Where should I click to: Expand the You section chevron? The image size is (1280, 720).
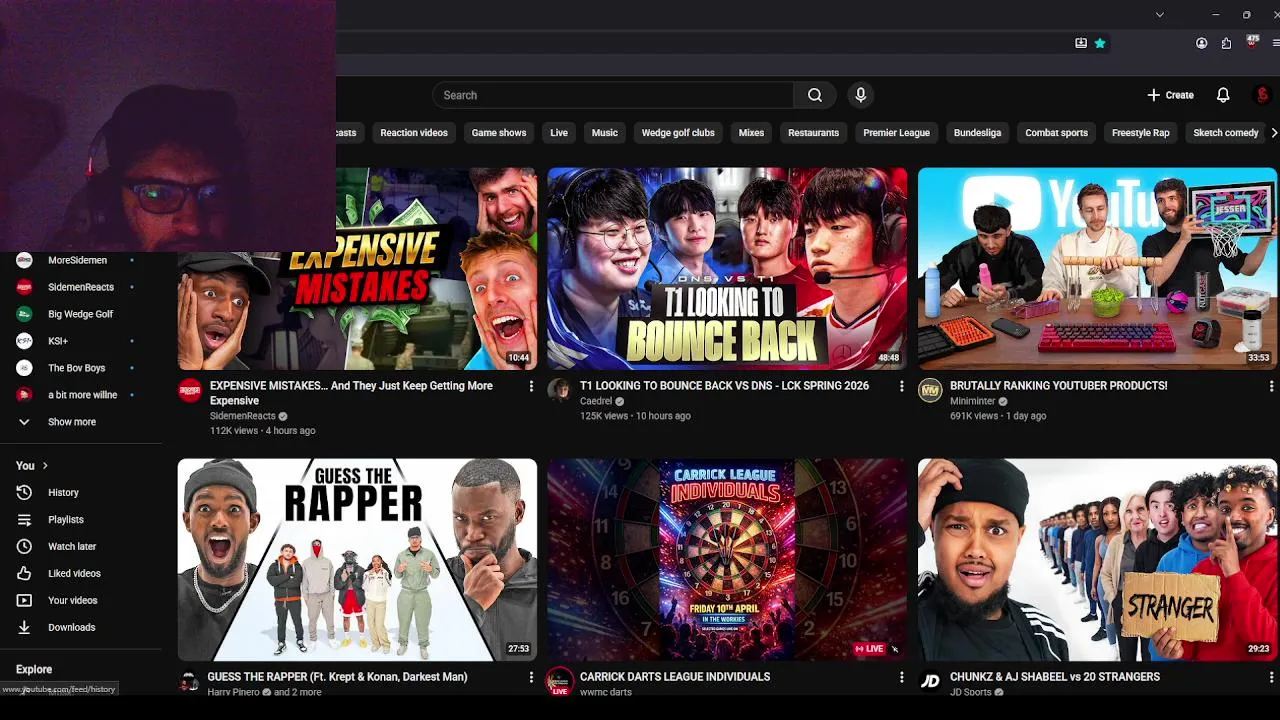[45, 466]
